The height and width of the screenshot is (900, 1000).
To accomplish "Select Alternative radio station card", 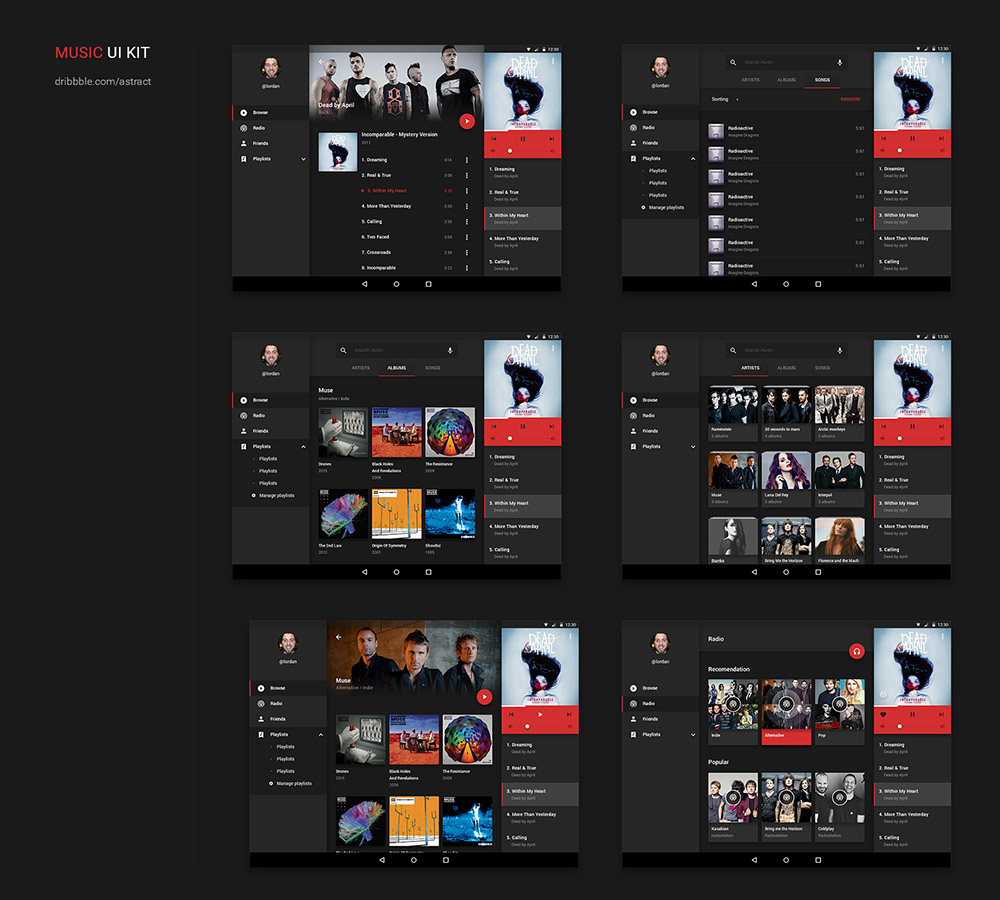I will click(786, 711).
